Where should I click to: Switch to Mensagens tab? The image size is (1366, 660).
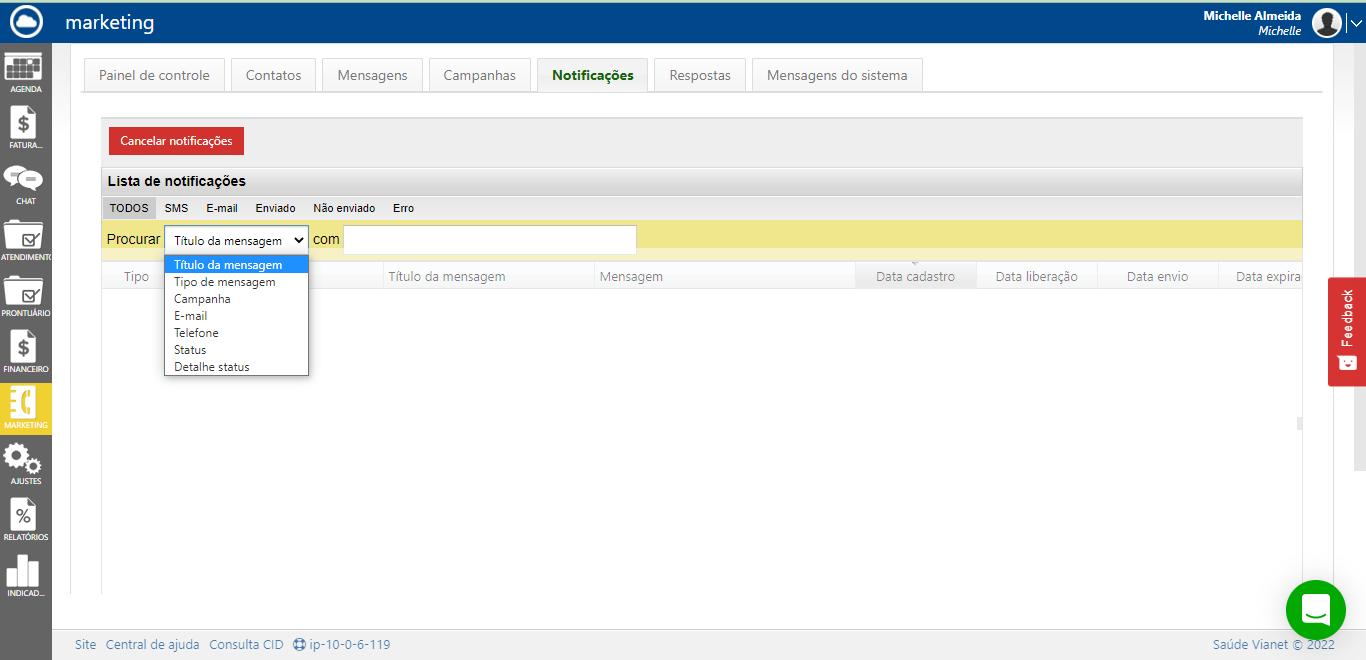click(372, 75)
